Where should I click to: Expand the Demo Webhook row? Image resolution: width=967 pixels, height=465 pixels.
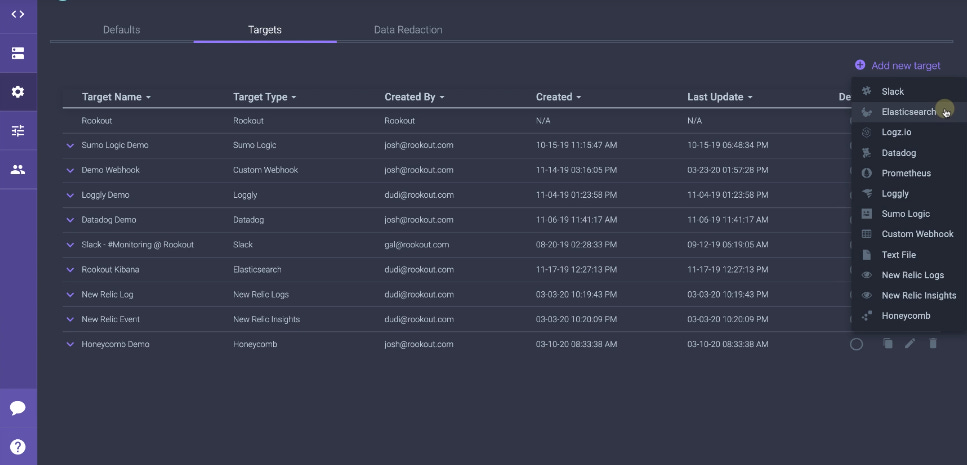tap(70, 170)
